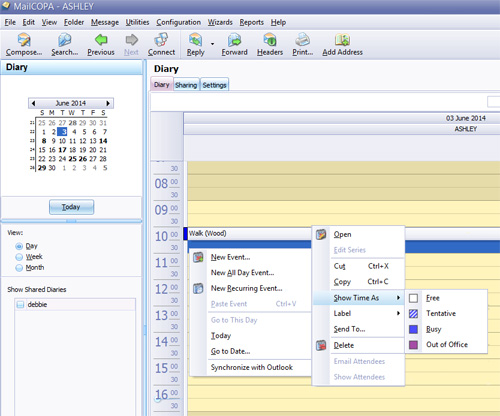The height and width of the screenshot is (416, 500).
Task: Click the 13:00 time slot label
Action: coord(166,315)
